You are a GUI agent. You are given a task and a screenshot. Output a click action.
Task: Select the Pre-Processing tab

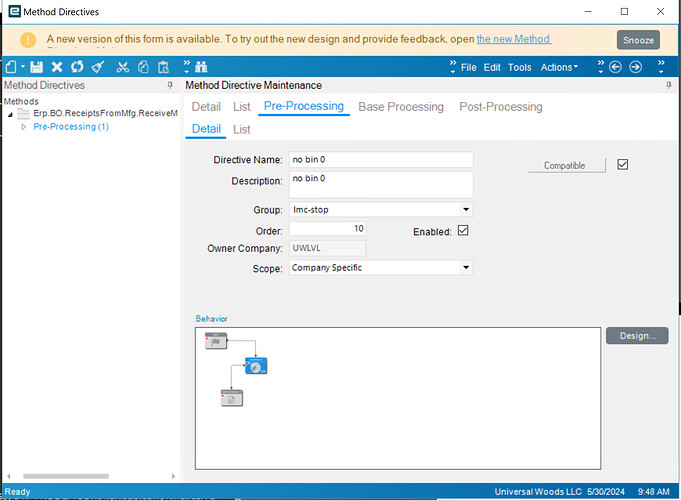[304, 106]
